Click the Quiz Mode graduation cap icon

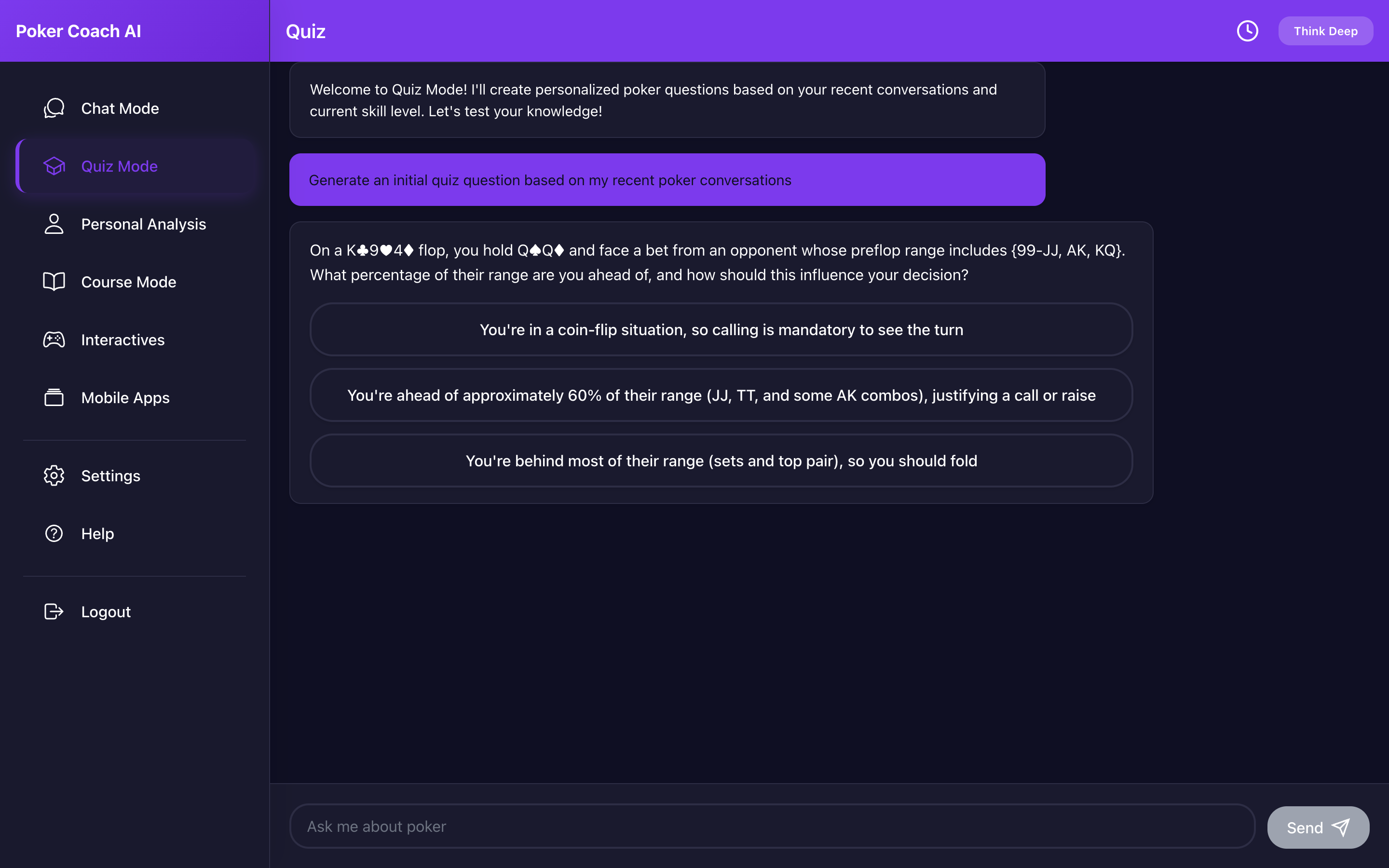[54, 166]
